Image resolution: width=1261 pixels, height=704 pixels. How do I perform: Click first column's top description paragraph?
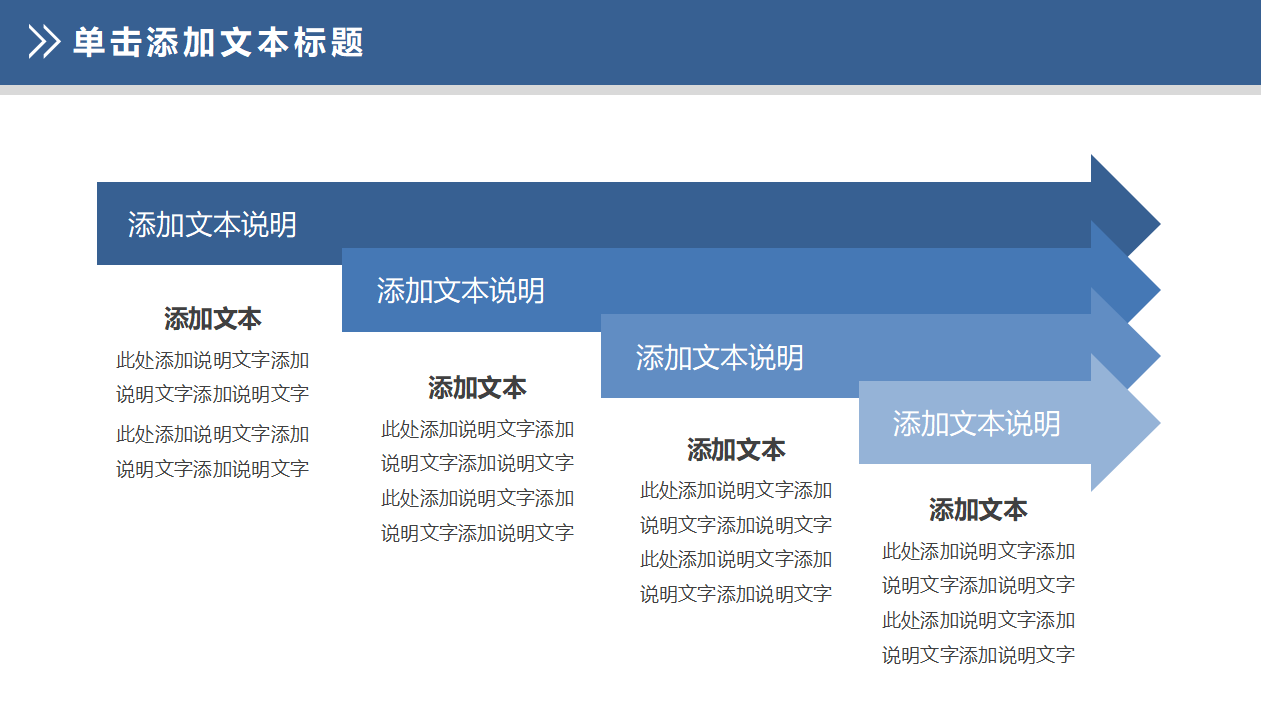(213, 377)
